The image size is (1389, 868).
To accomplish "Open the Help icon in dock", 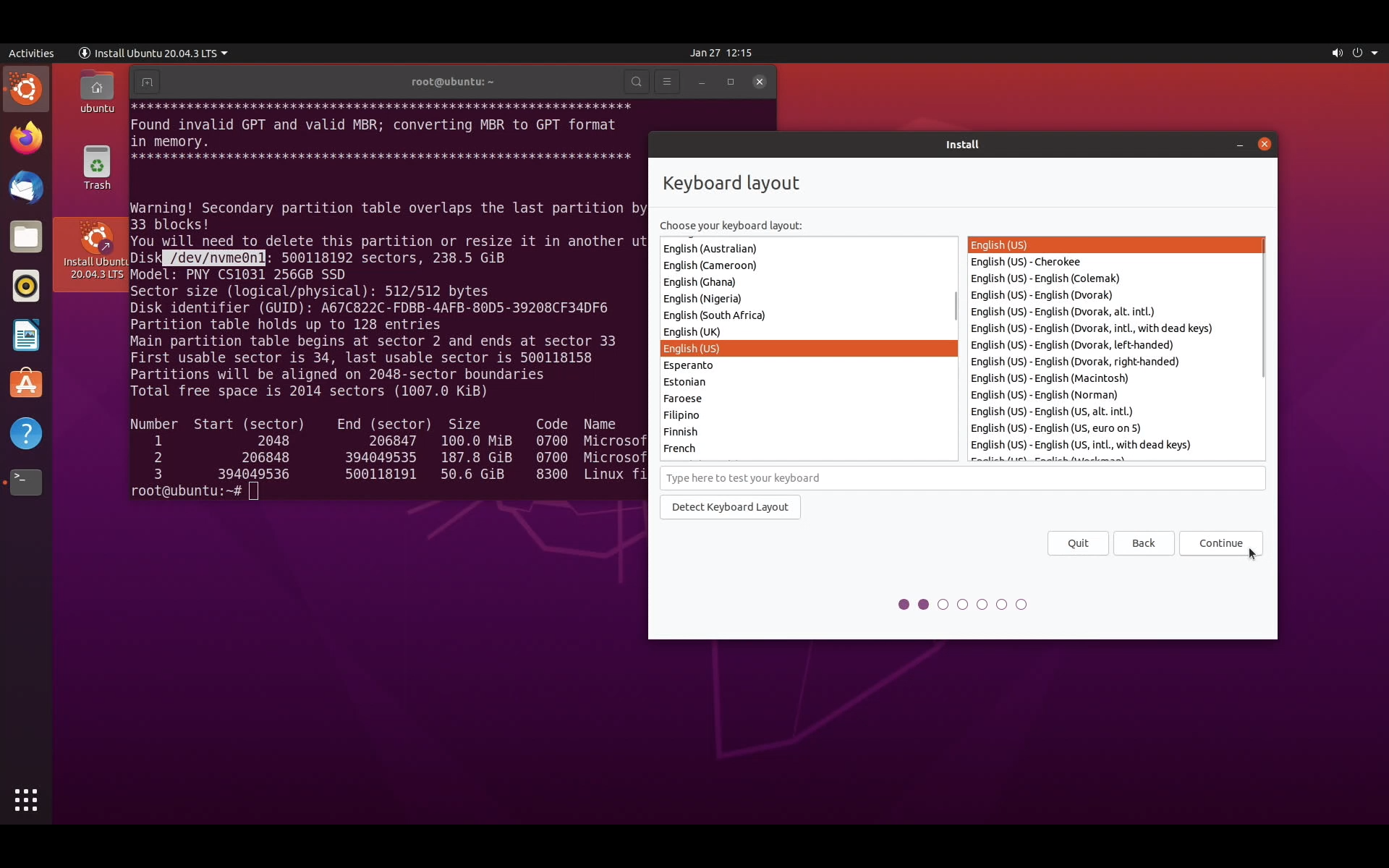I will coord(26,433).
